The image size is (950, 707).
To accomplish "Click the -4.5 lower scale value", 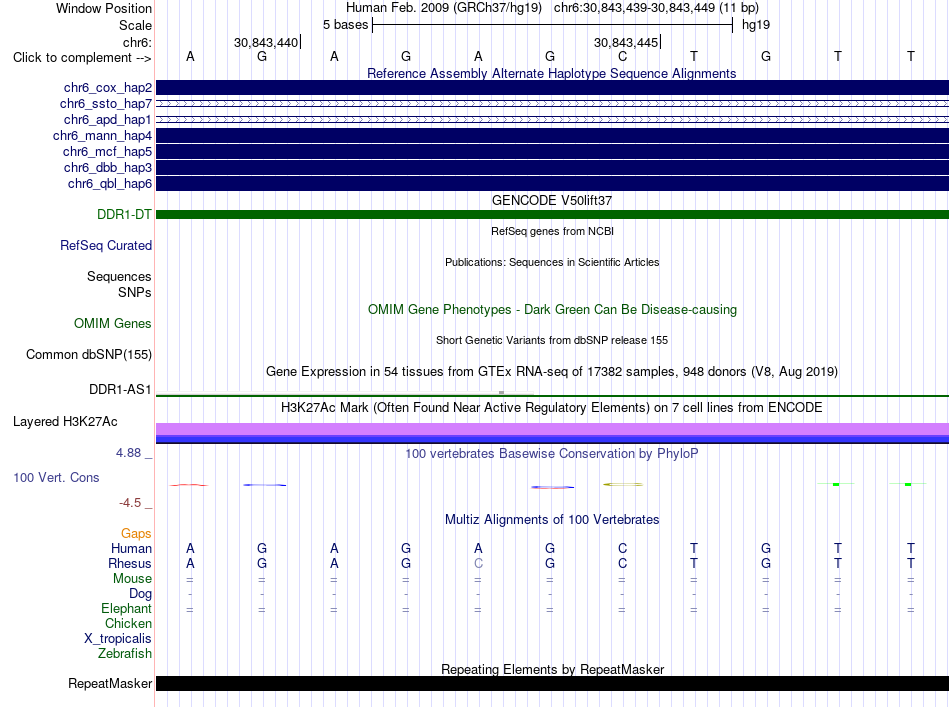I will pyautogui.click(x=130, y=503).
